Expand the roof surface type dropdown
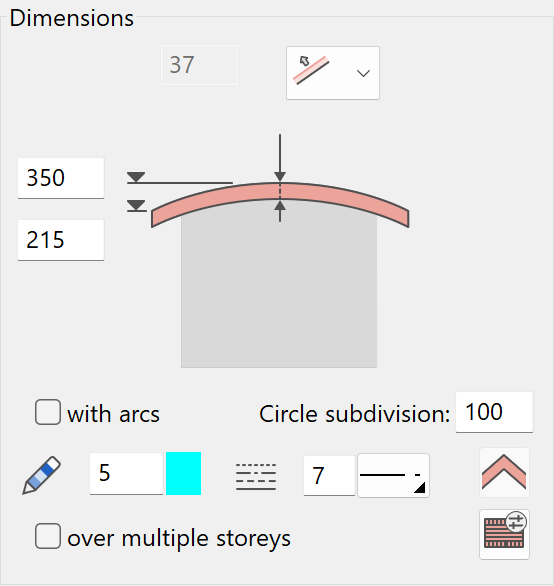Viewport: 554px width, 586px height. (333, 73)
